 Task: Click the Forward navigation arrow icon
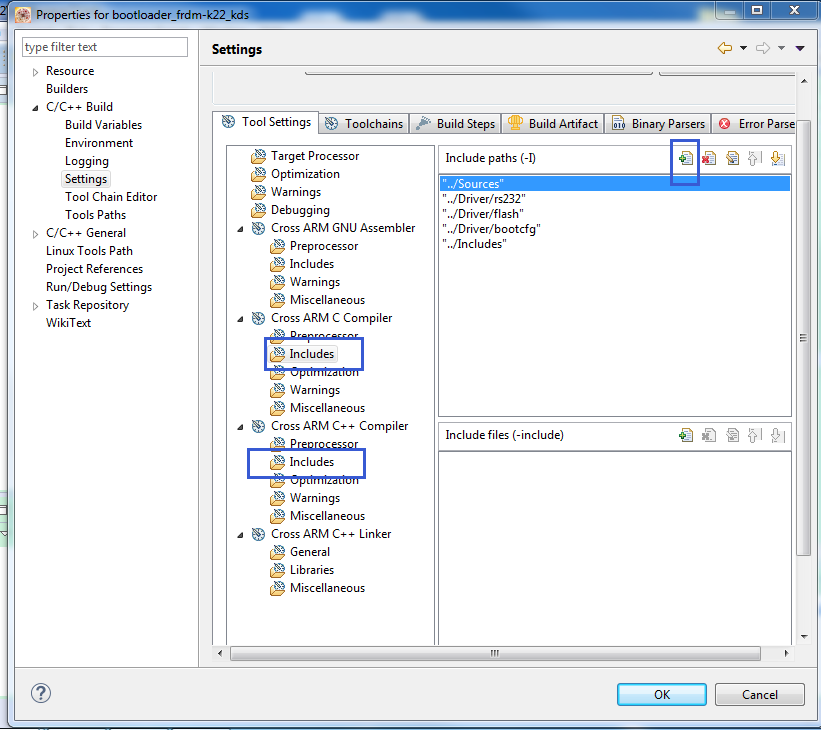click(x=763, y=48)
